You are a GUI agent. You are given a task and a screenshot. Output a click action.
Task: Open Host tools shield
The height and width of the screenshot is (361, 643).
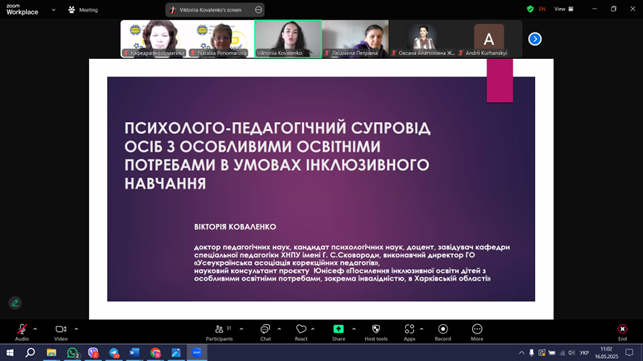[x=376, y=332]
